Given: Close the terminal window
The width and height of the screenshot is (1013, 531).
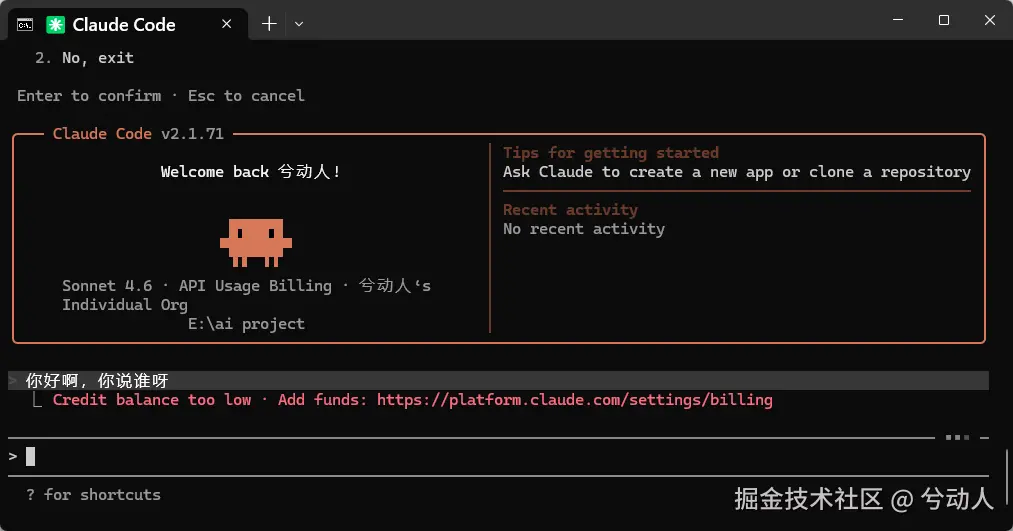Looking at the screenshot, I should (989, 20).
